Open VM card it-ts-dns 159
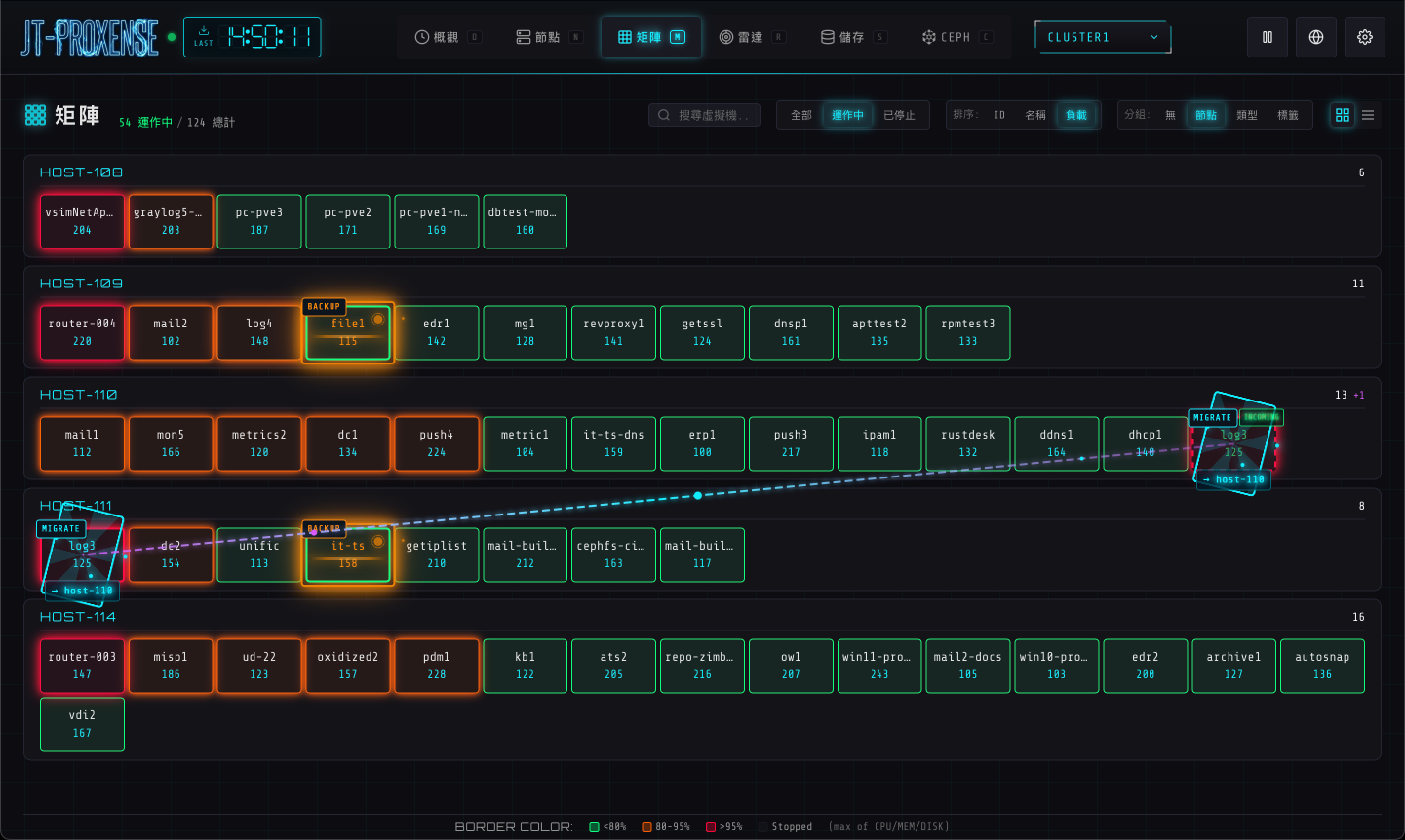1405x840 pixels. [x=613, y=443]
